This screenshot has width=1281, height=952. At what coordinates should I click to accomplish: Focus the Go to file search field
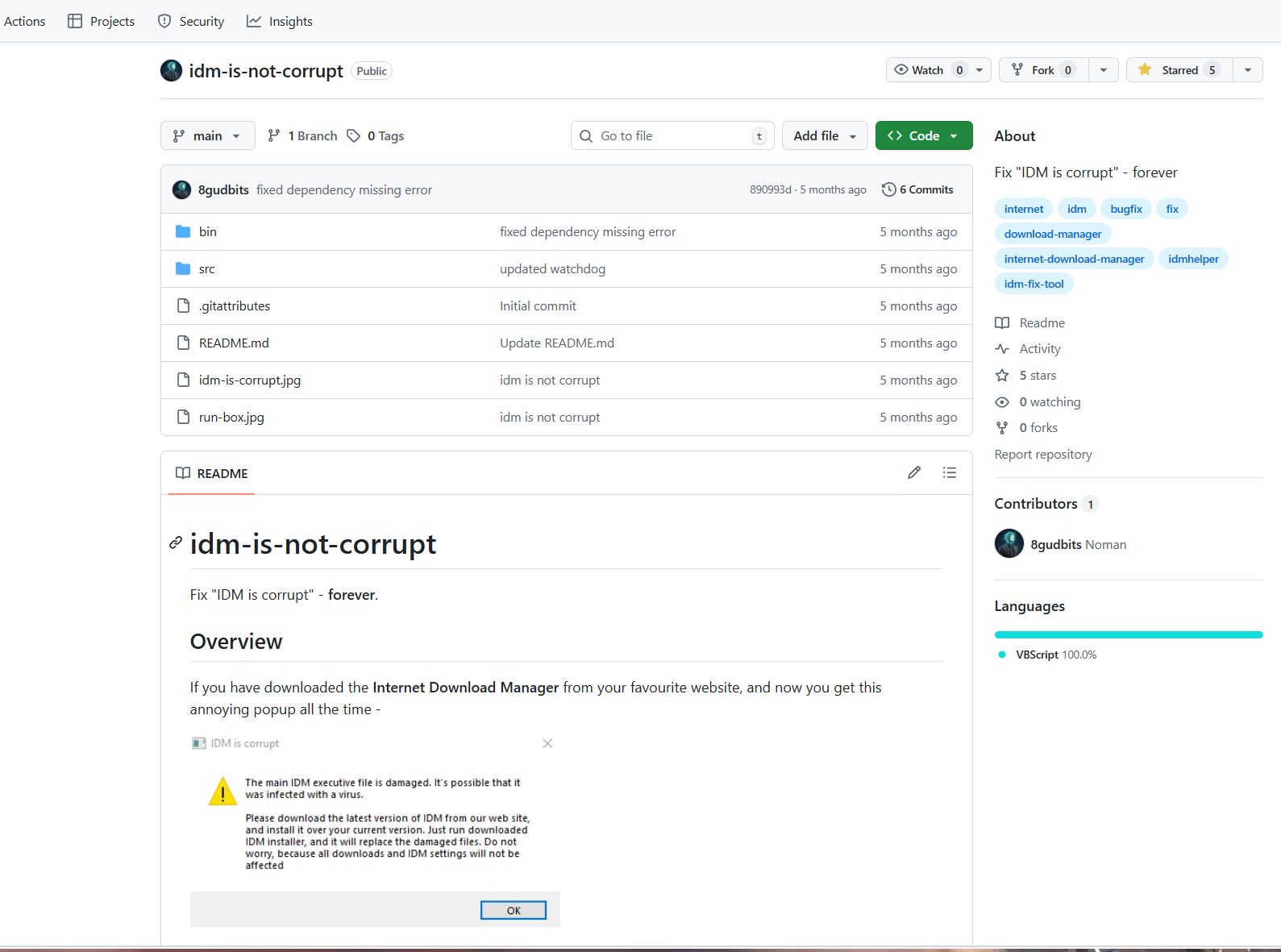tap(672, 135)
